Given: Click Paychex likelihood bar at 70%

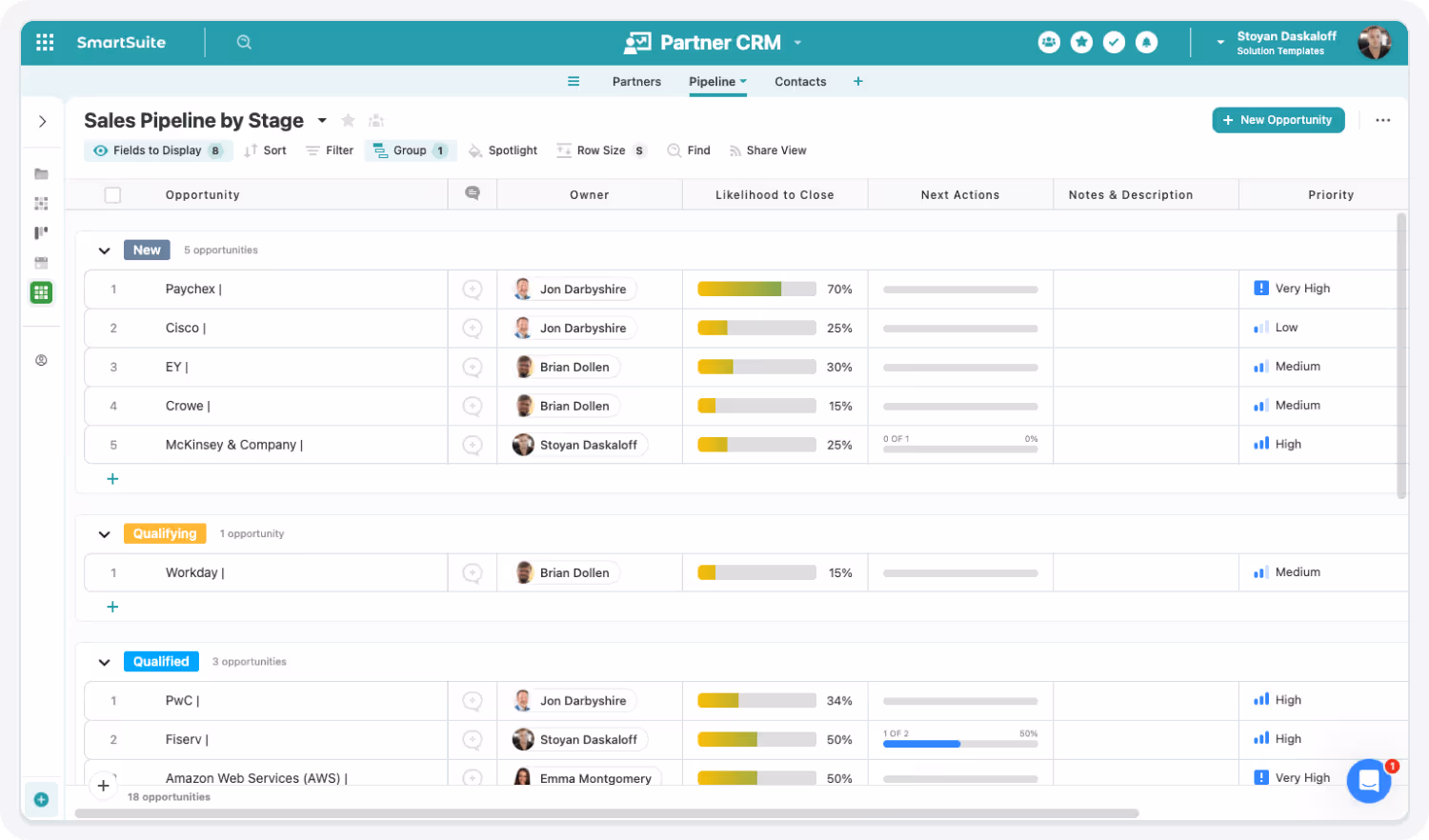Looking at the screenshot, I should click(x=756, y=289).
